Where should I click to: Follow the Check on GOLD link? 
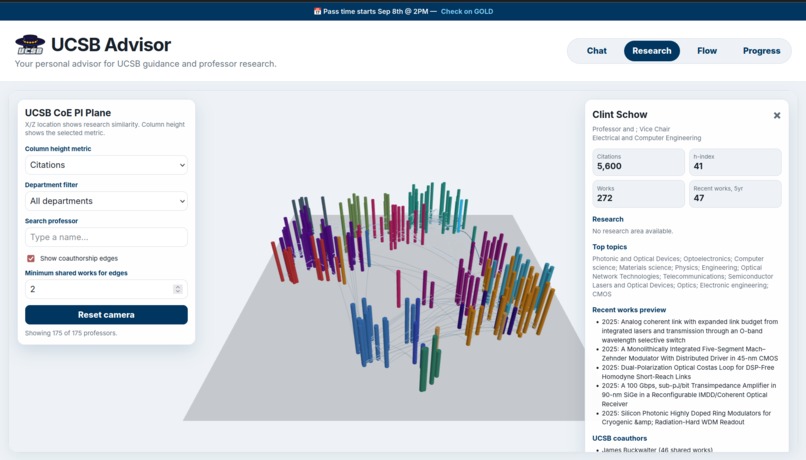click(x=467, y=11)
